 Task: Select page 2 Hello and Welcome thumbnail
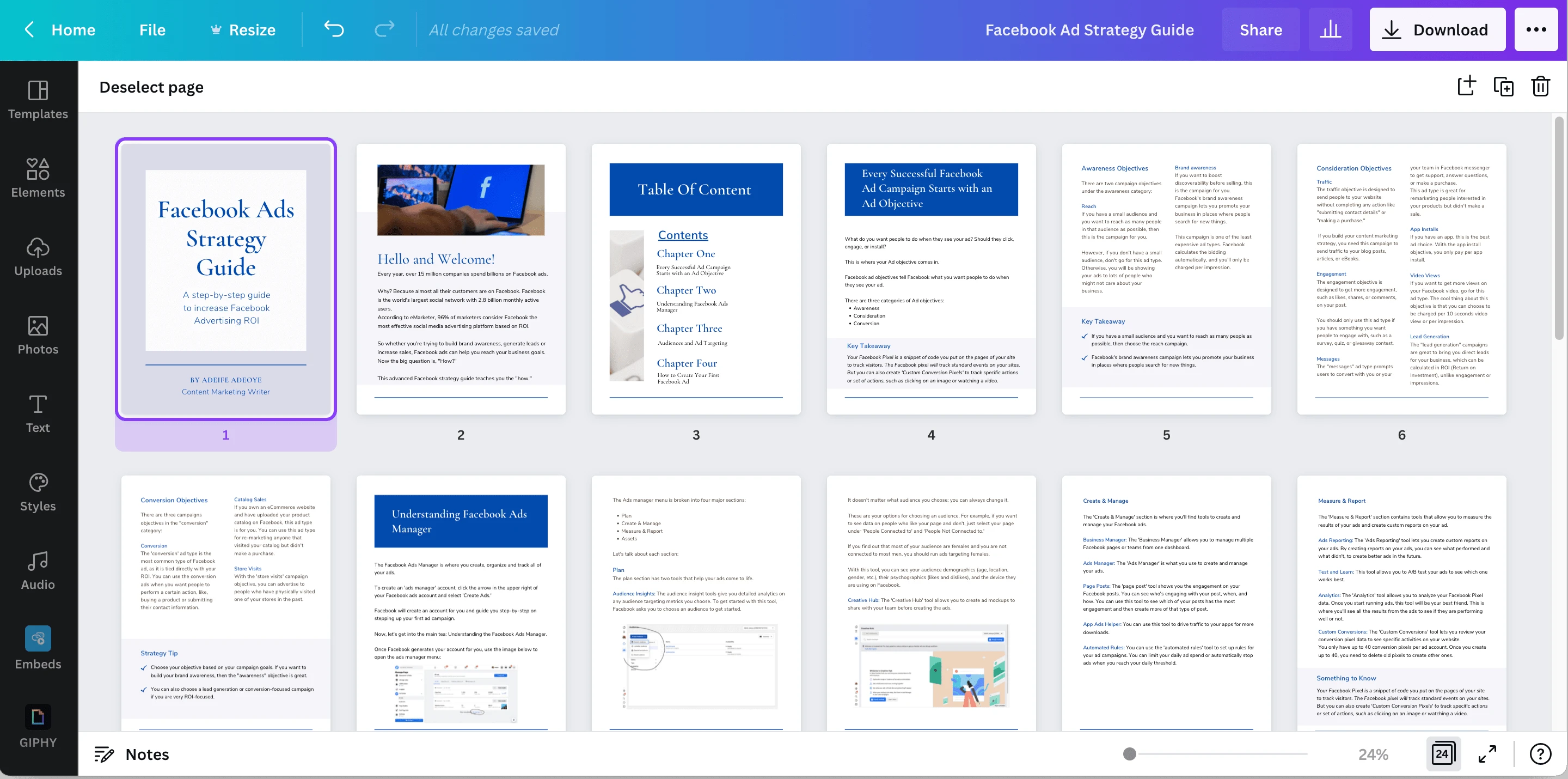click(x=461, y=279)
